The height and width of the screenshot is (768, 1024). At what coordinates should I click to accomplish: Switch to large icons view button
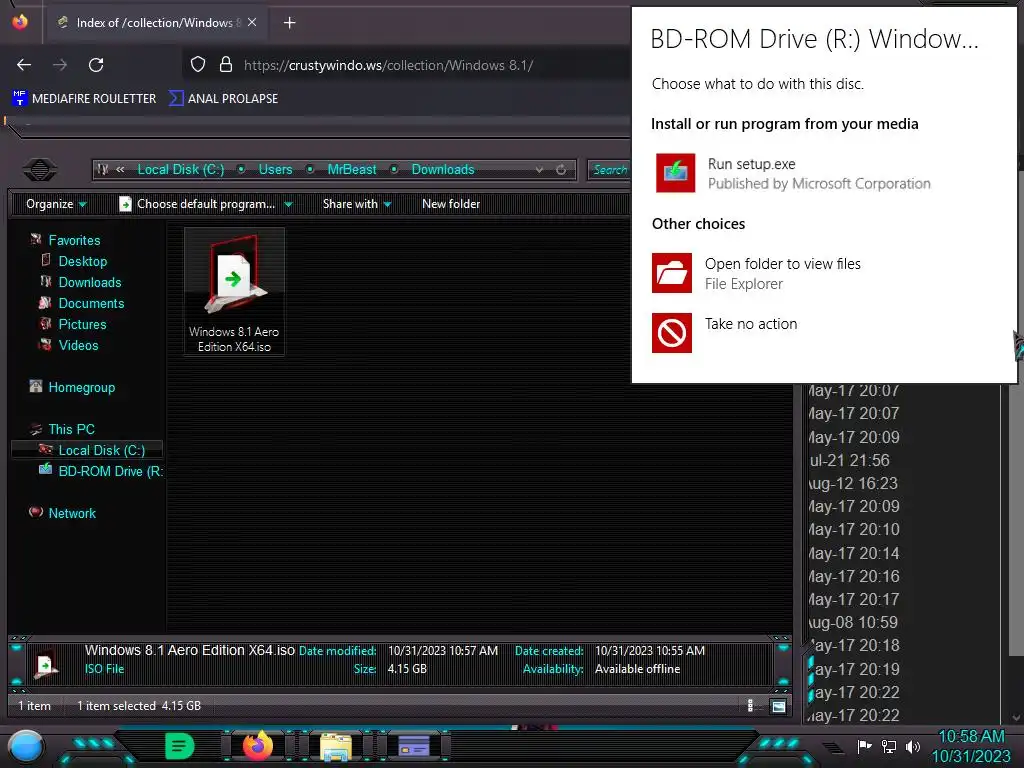778,707
